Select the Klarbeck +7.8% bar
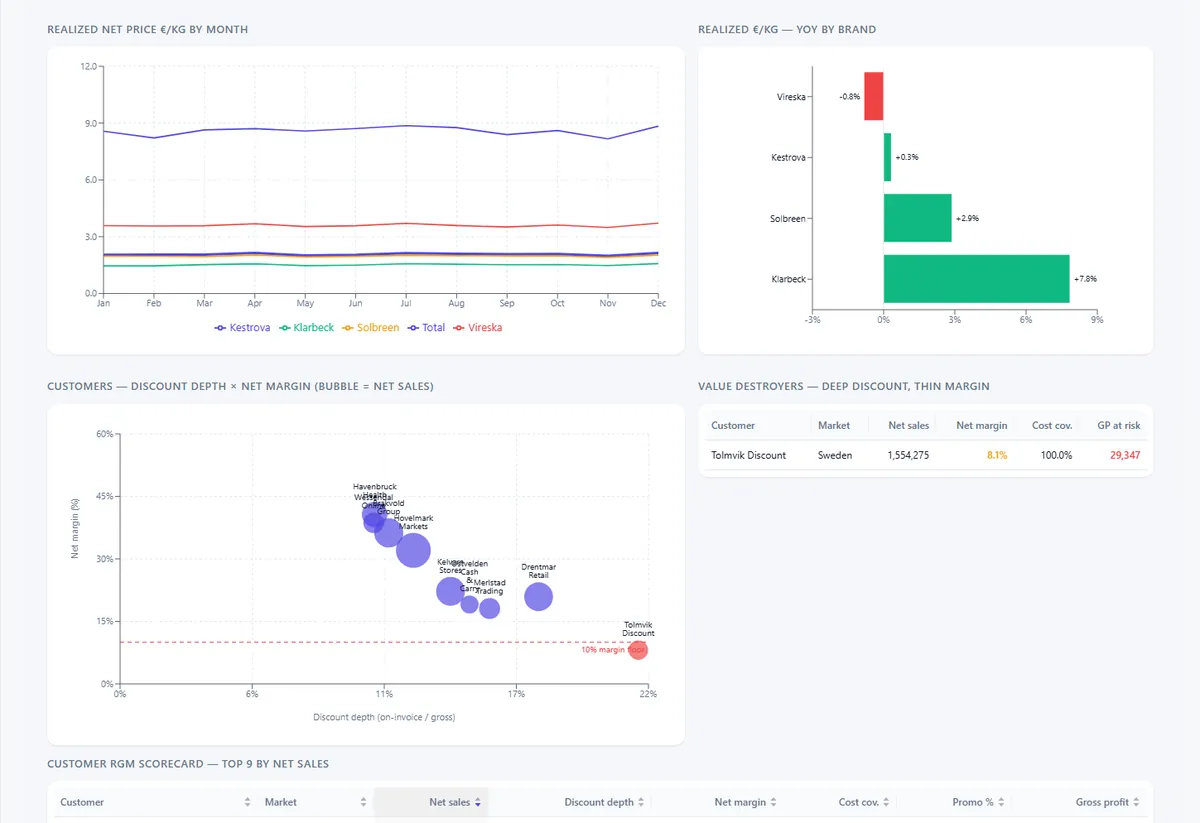 pos(976,279)
